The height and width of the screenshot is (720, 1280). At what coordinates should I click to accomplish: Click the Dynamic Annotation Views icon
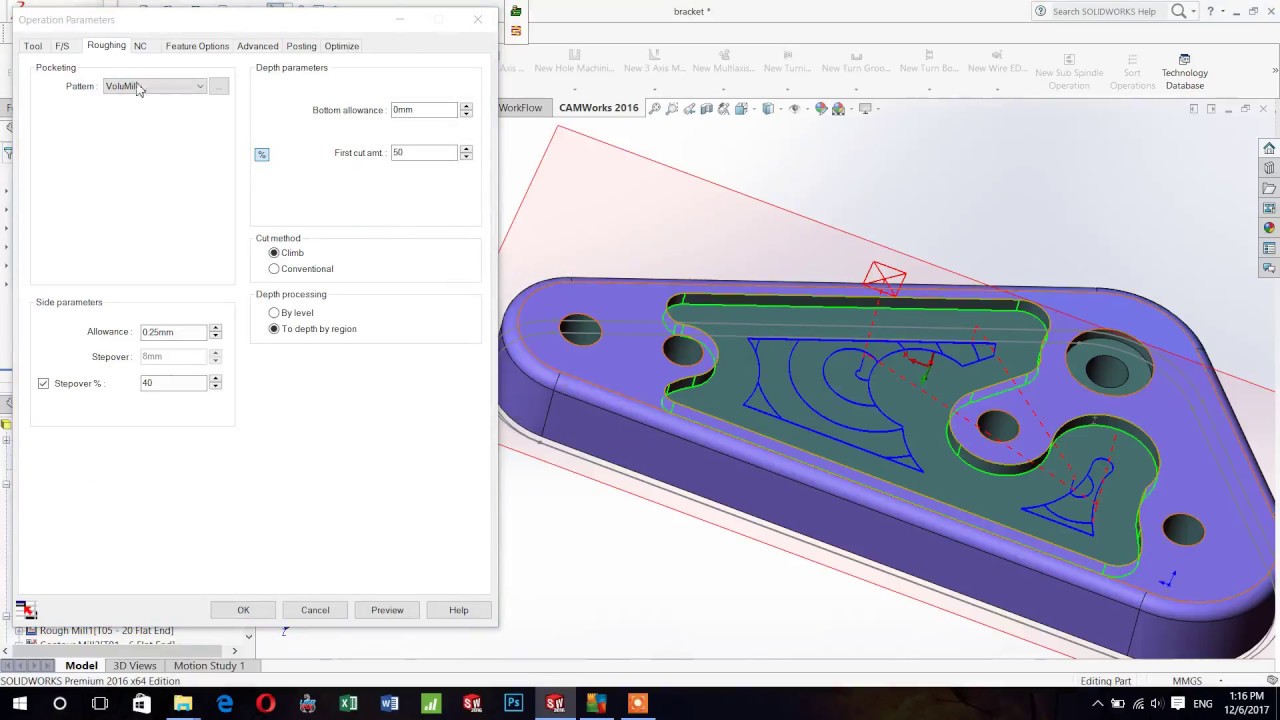[723, 108]
